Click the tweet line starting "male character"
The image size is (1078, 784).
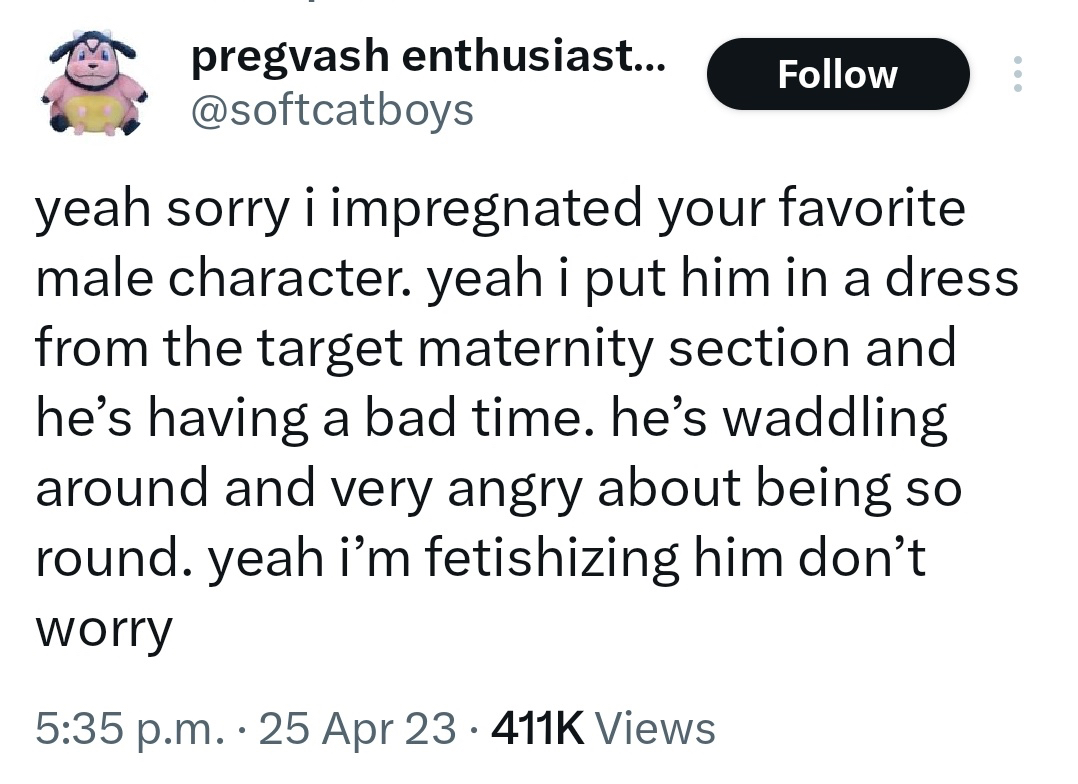tap(527, 279)
